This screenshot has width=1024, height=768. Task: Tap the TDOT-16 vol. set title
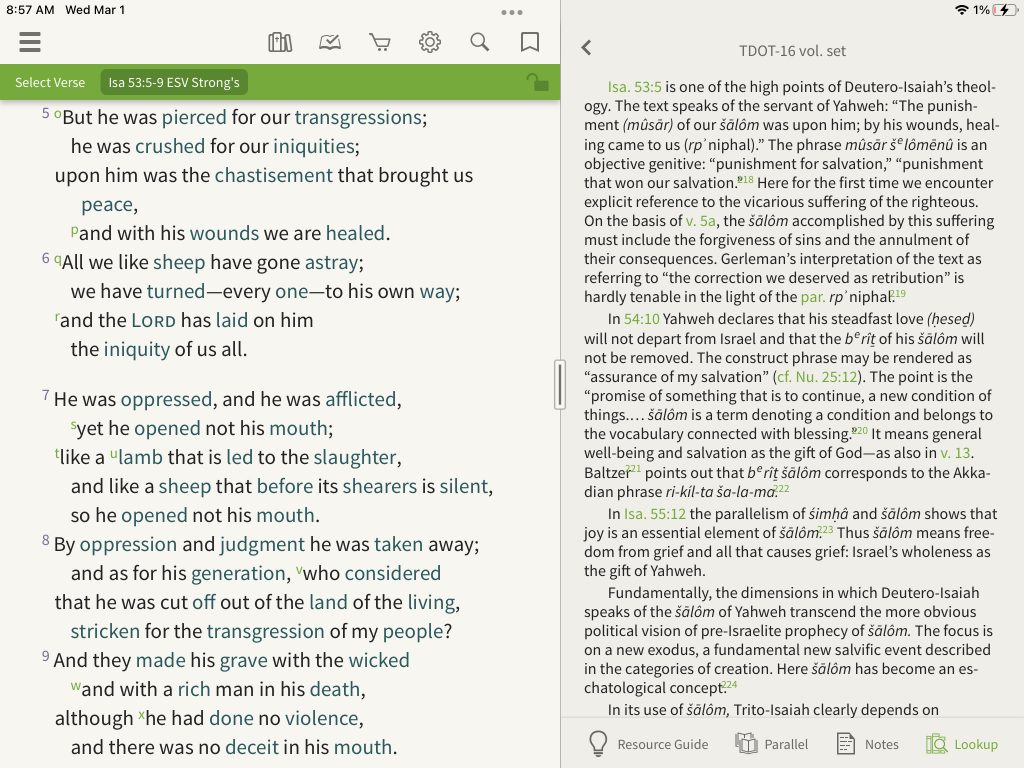tap(792, 51)
